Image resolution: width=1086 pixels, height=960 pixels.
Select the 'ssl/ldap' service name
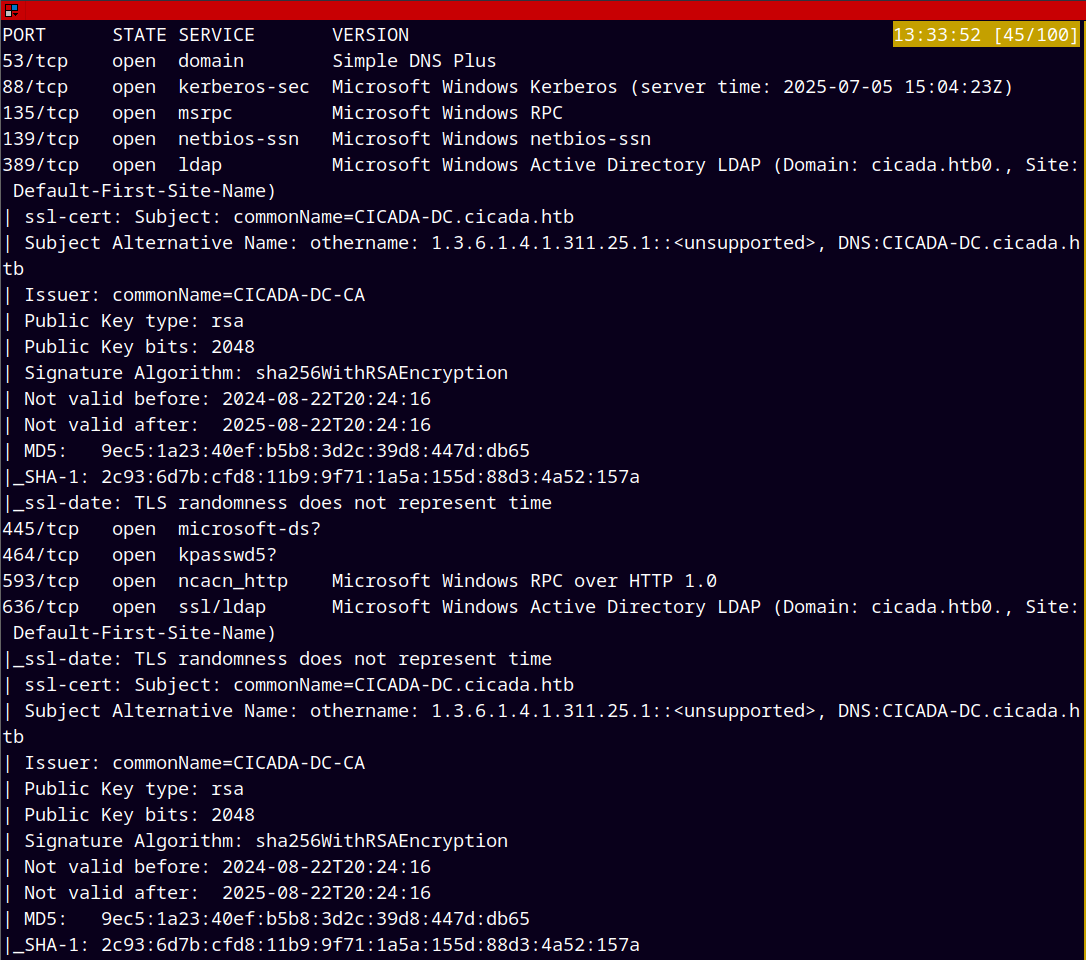tap(222, 607)
